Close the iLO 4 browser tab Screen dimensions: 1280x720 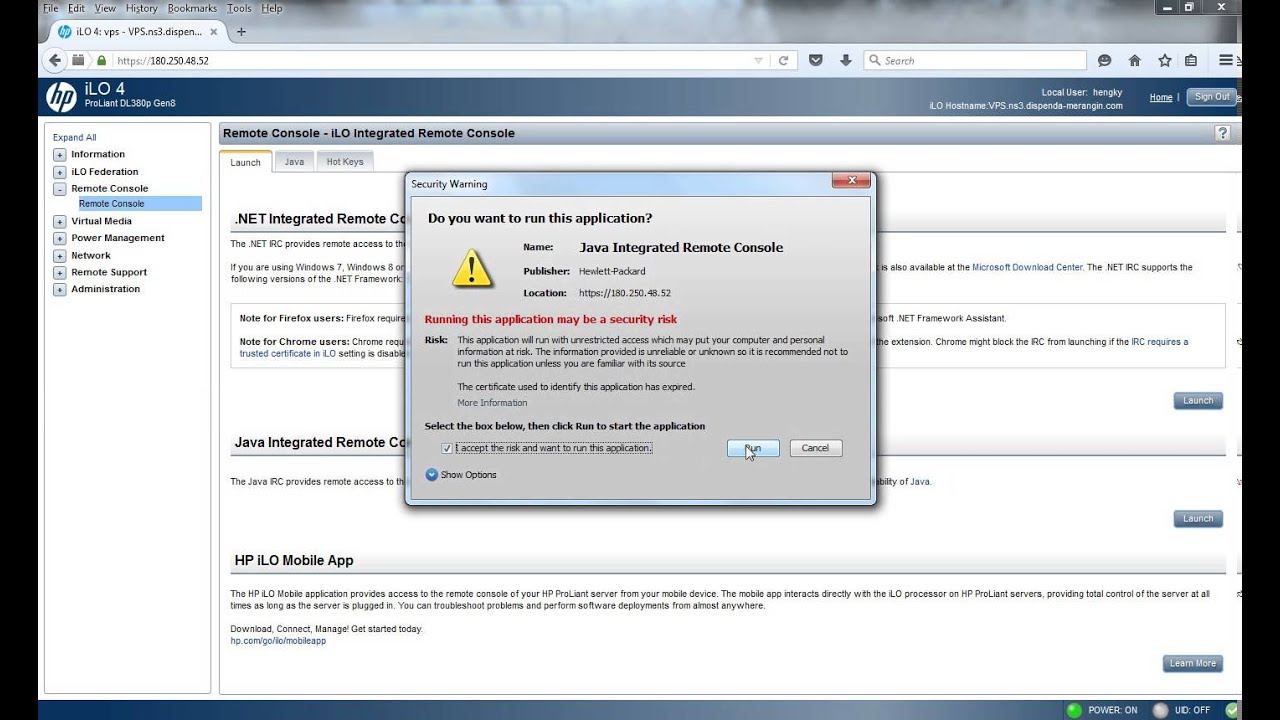213,31
